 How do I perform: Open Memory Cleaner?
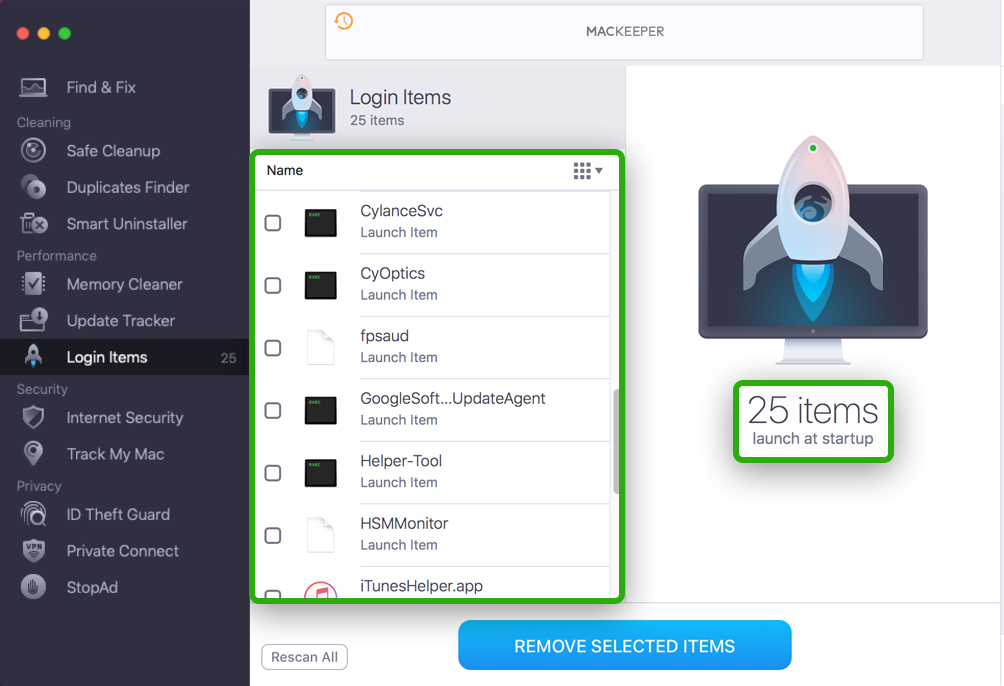(x=124, y=284)
